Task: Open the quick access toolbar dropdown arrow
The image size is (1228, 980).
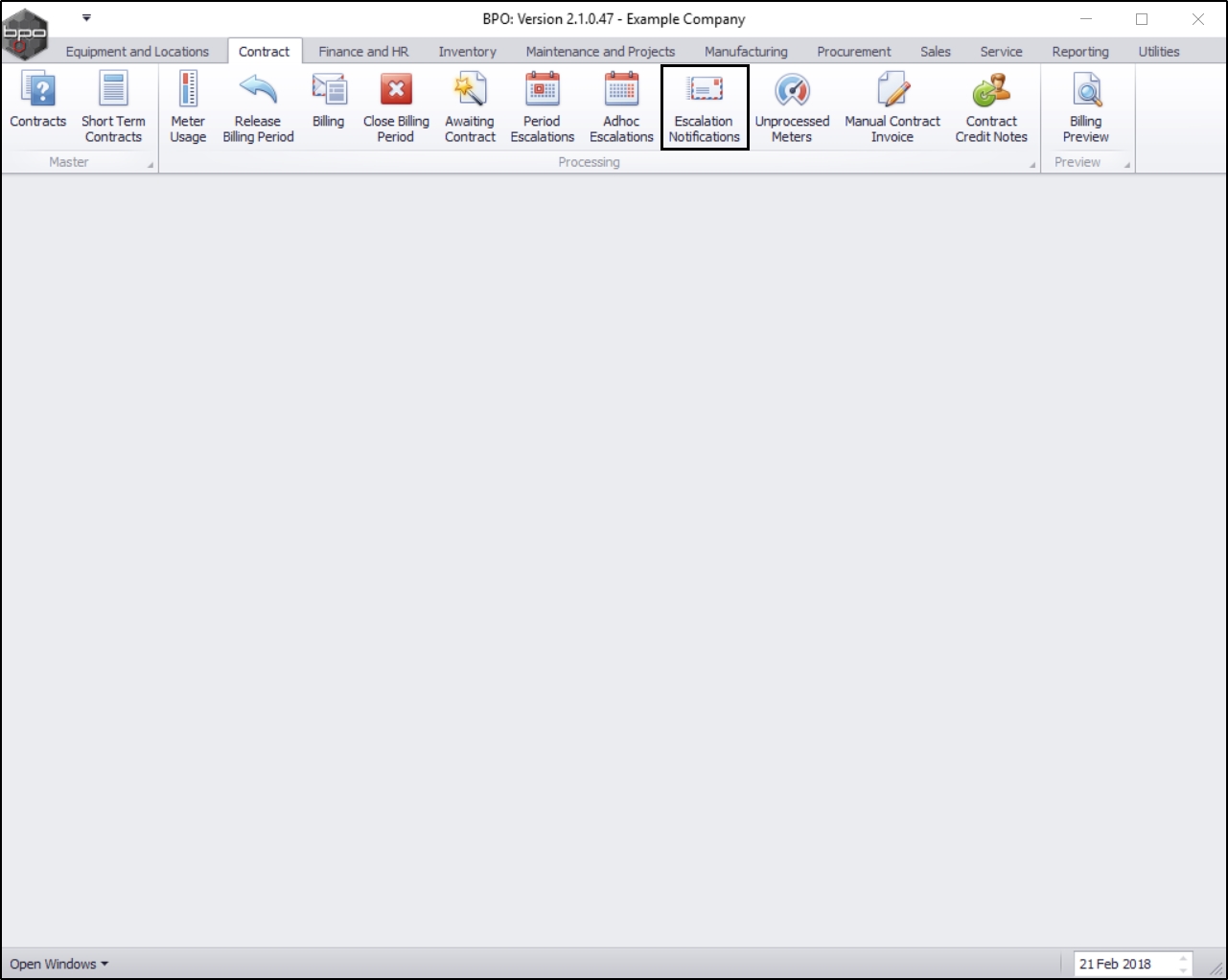Action: pyautogui.click(x=86, y=17)
